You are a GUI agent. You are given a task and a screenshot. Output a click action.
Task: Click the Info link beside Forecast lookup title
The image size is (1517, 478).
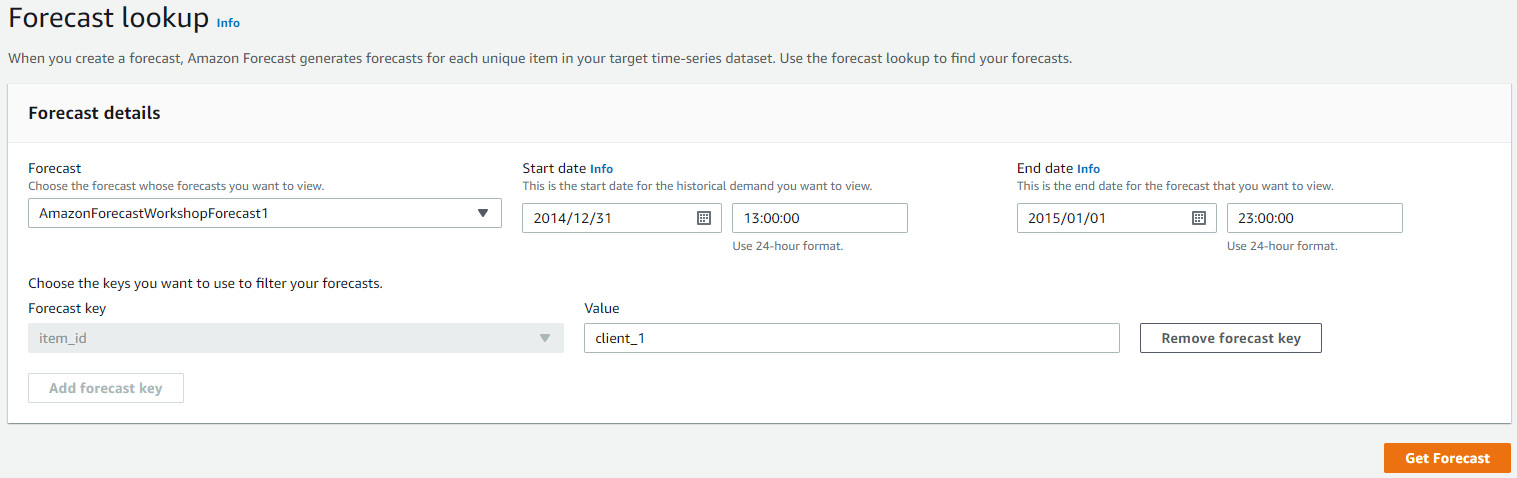point(228,23)
